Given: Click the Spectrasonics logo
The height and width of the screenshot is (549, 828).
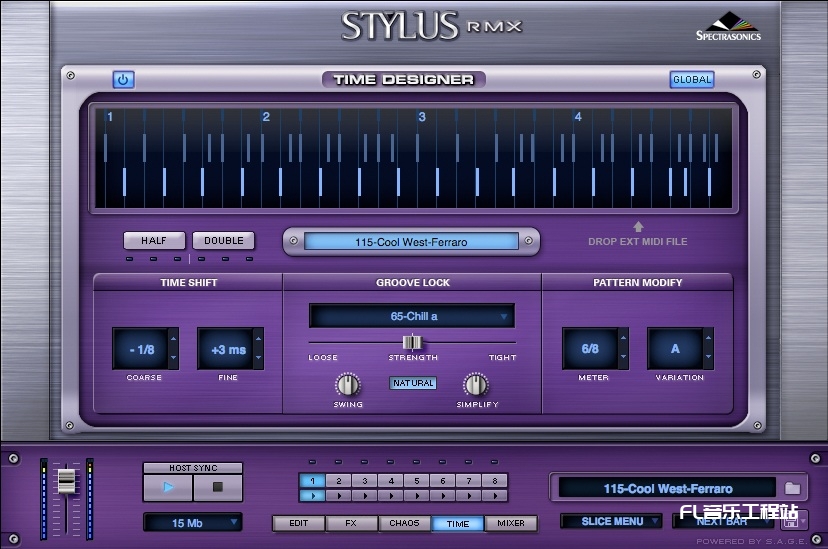Looking at the screenshot, I should point(728,26).
